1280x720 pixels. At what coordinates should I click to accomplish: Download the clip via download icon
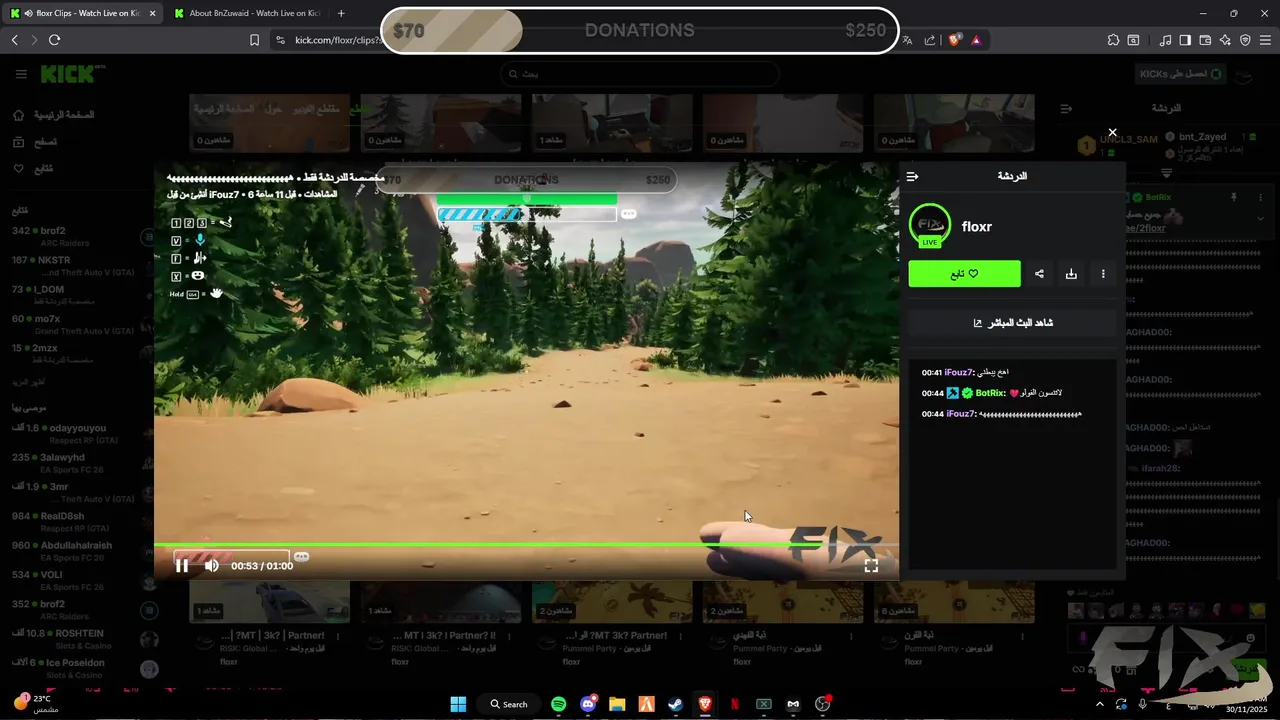pos(1071,274)
